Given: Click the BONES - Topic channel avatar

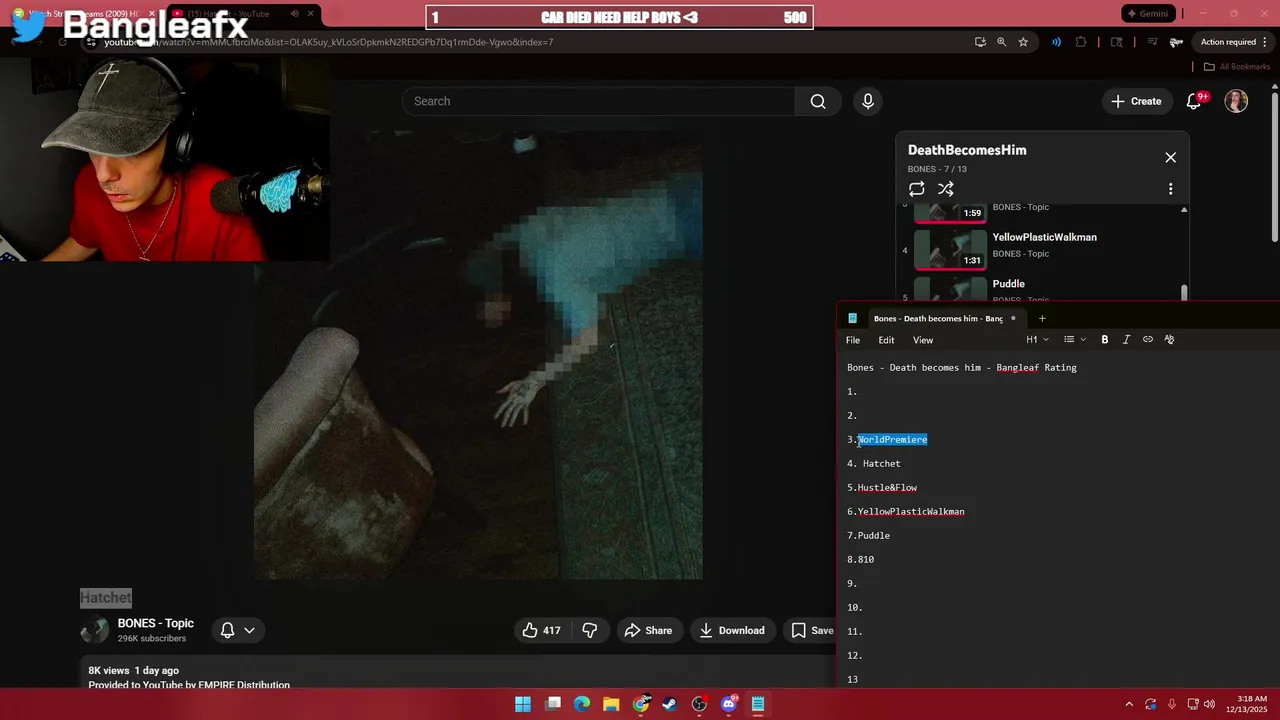Looking at the screenshot, I should tap(95, 630).
